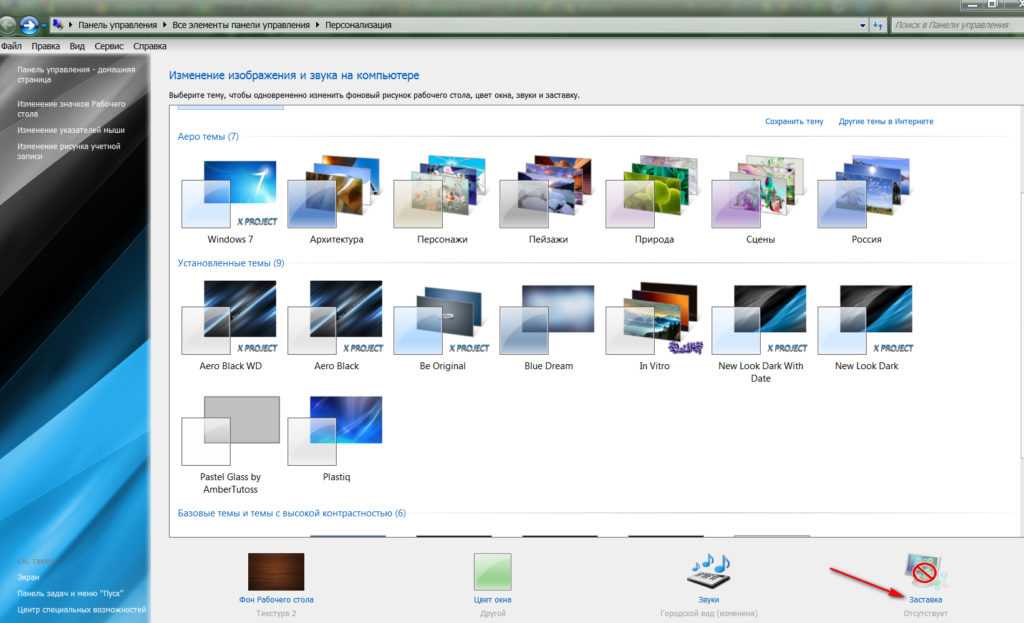Open Изменение указателей мыши sidebar link

click(71, 130)
